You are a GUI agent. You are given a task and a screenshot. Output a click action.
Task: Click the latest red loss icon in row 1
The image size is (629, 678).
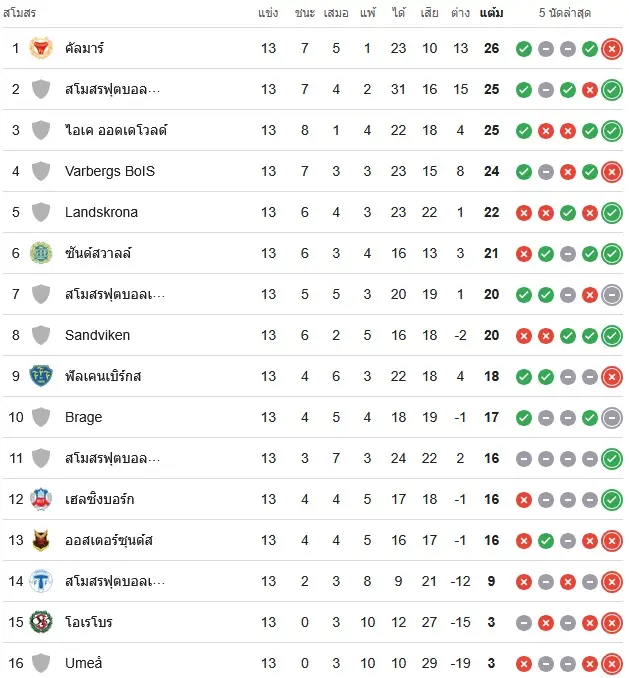pyautogui.click(x=612, y=49)
